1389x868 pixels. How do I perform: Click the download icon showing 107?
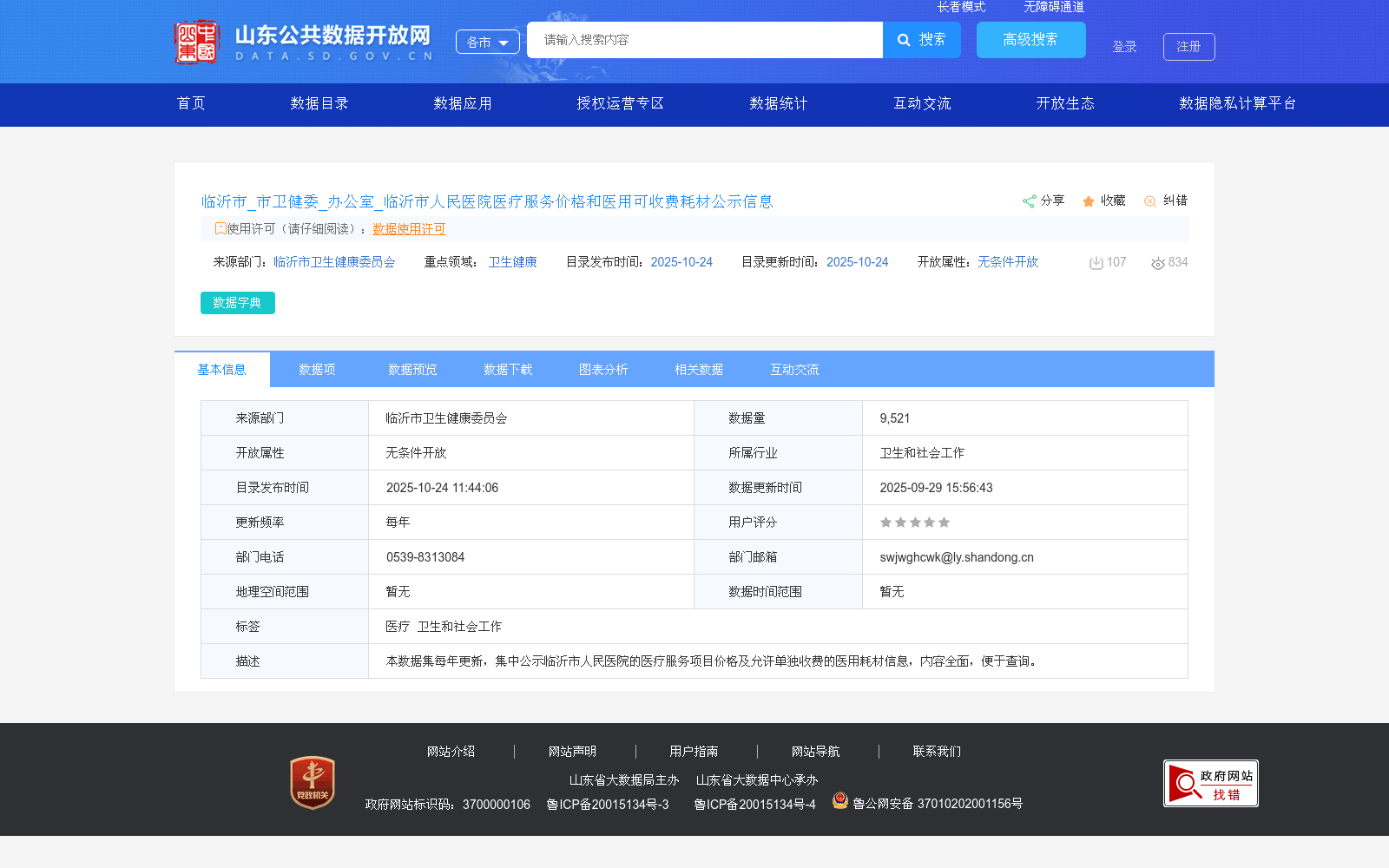pyautogui.click(x=1095, y=261)
